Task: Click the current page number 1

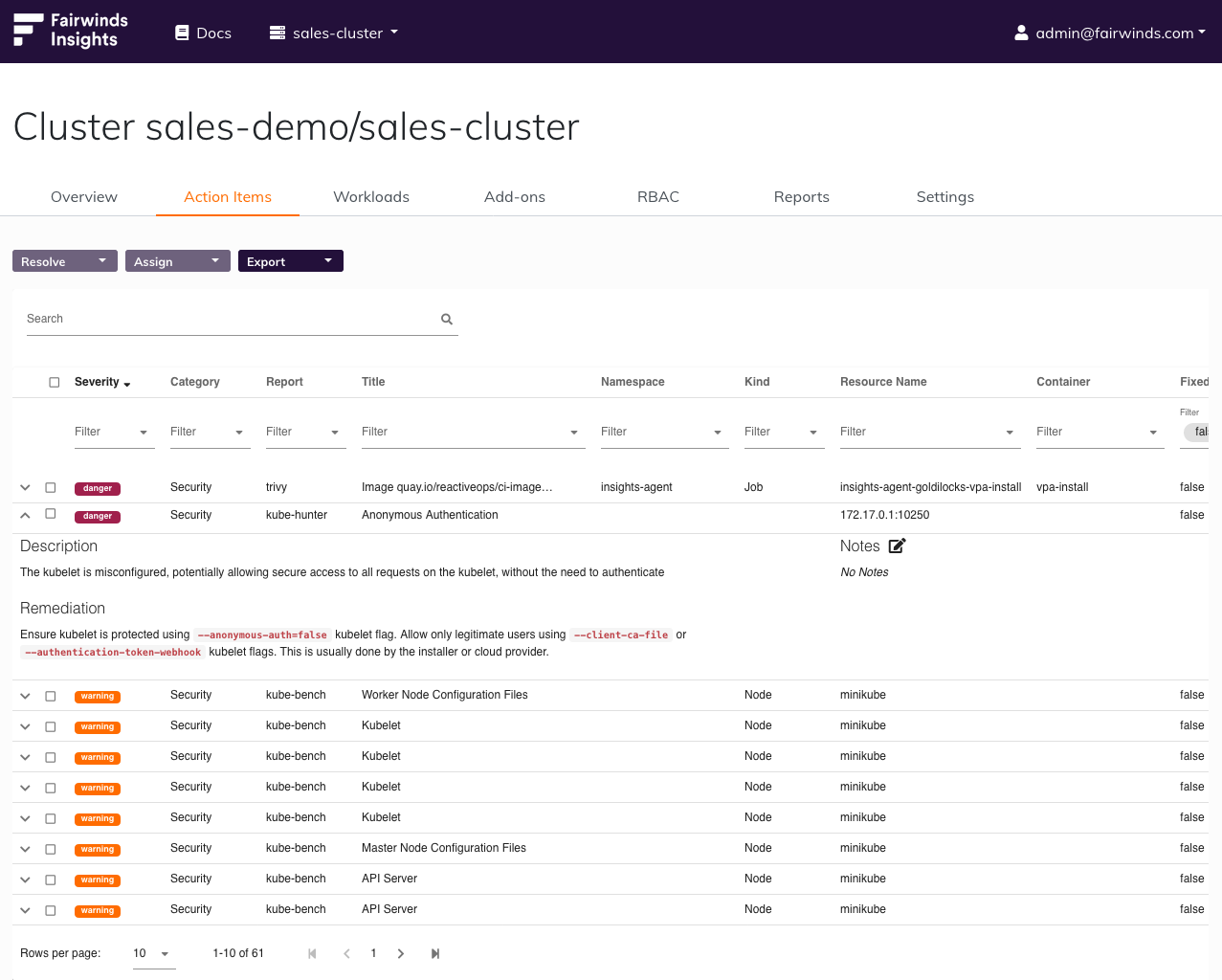Action: point(373,953)
